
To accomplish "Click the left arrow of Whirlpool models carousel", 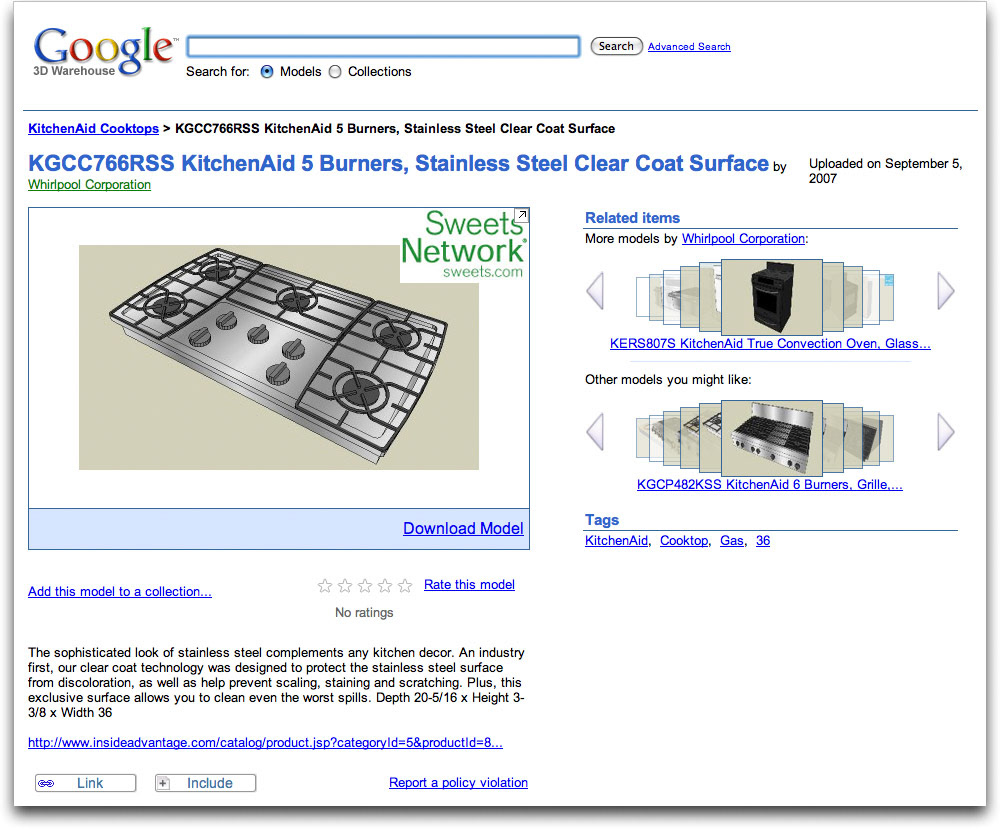I will click(x=595, y=291).
